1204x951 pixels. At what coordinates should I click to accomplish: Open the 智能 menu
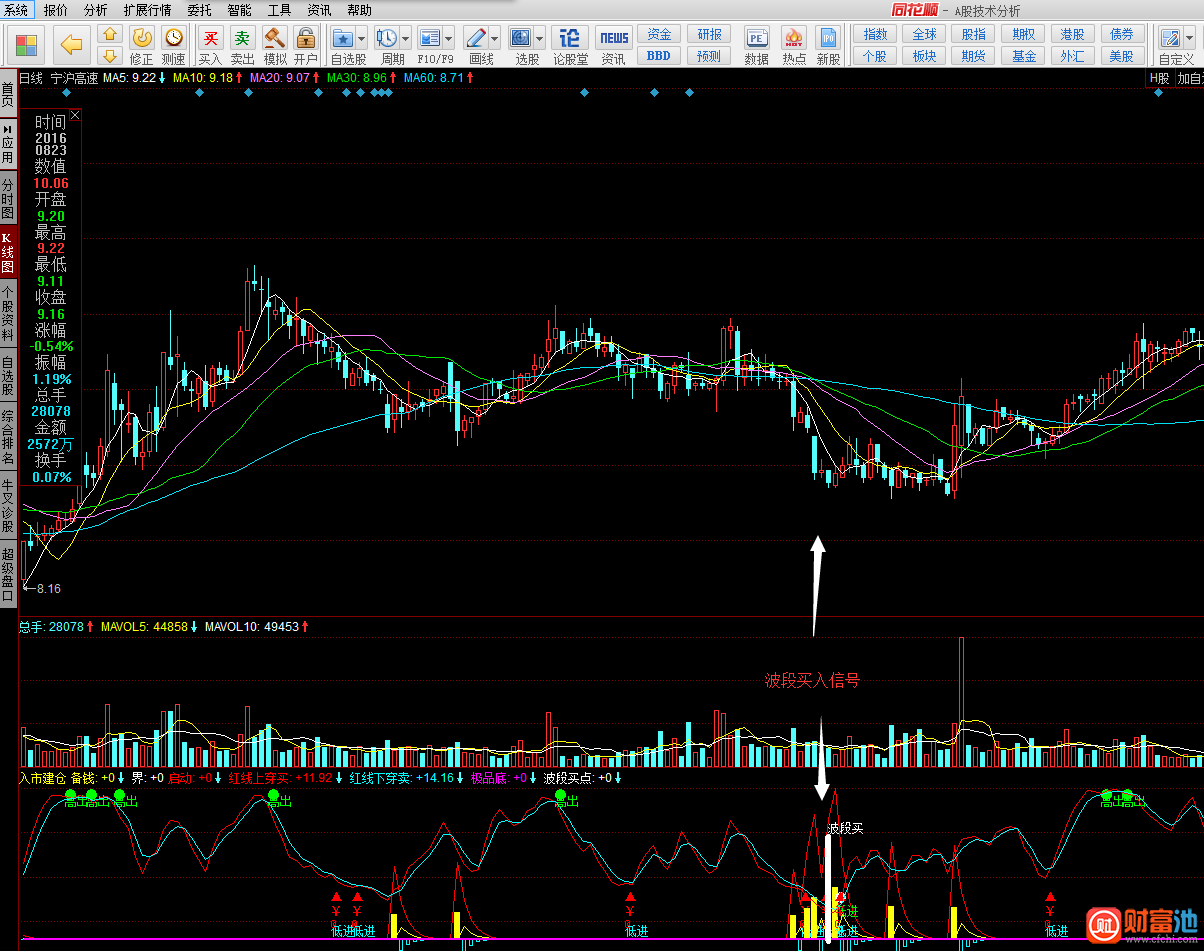click(x=239, y=10)
